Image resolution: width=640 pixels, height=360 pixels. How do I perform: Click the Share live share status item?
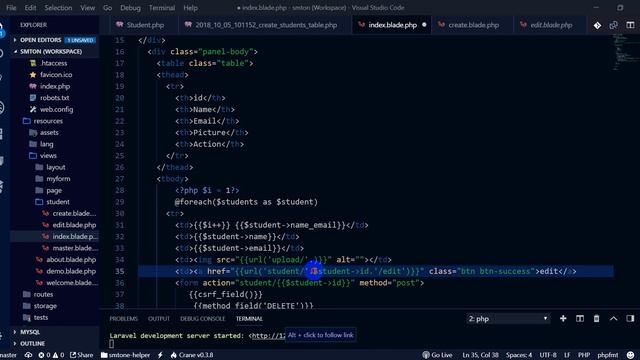[81, 355]
